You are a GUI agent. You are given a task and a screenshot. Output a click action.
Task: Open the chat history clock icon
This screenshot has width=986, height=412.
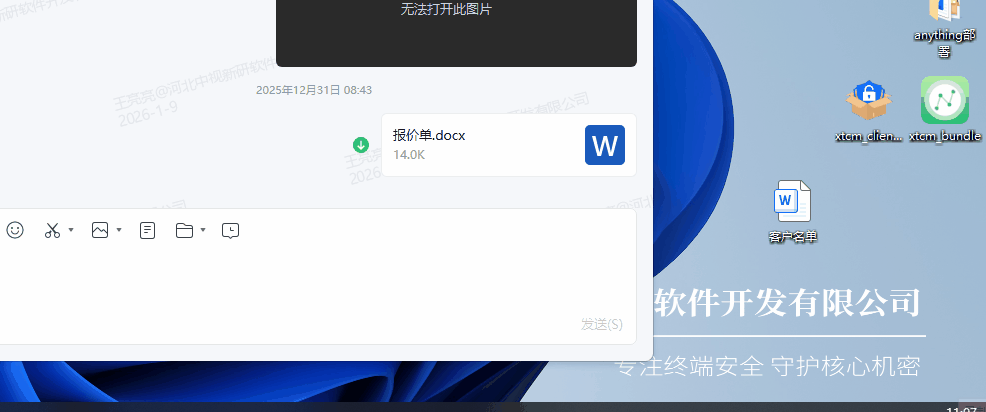[231, 231]
